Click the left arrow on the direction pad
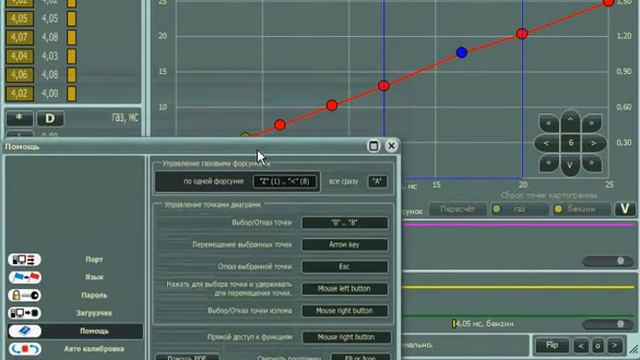This screenshot has width=640, height=360. coord(547,143)
